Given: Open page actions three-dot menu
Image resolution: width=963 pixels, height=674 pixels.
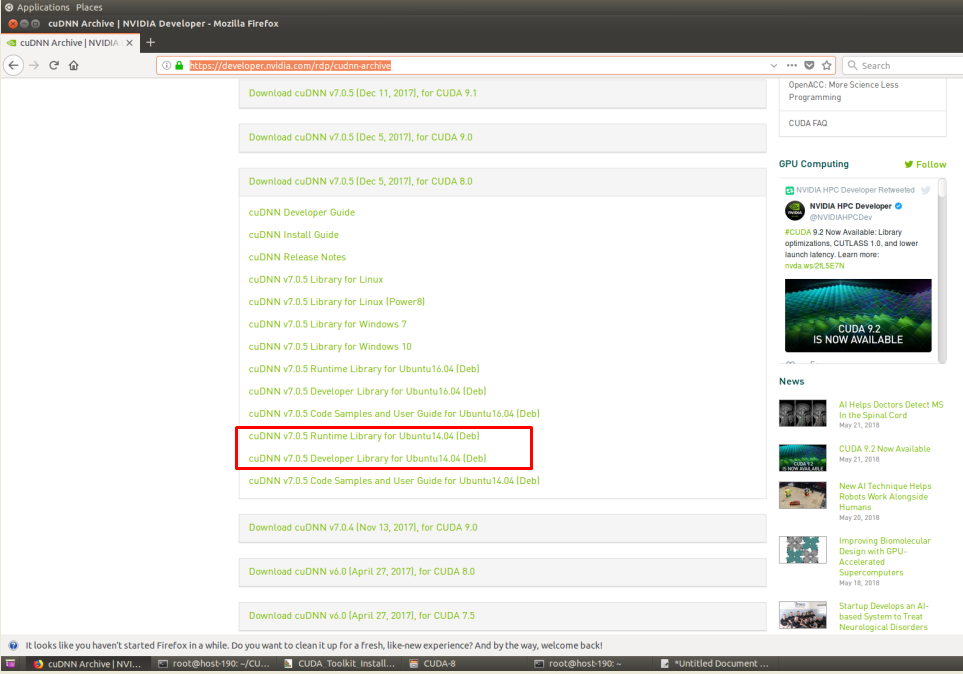Looking at the screenshot, I should (x=792, y=65).
